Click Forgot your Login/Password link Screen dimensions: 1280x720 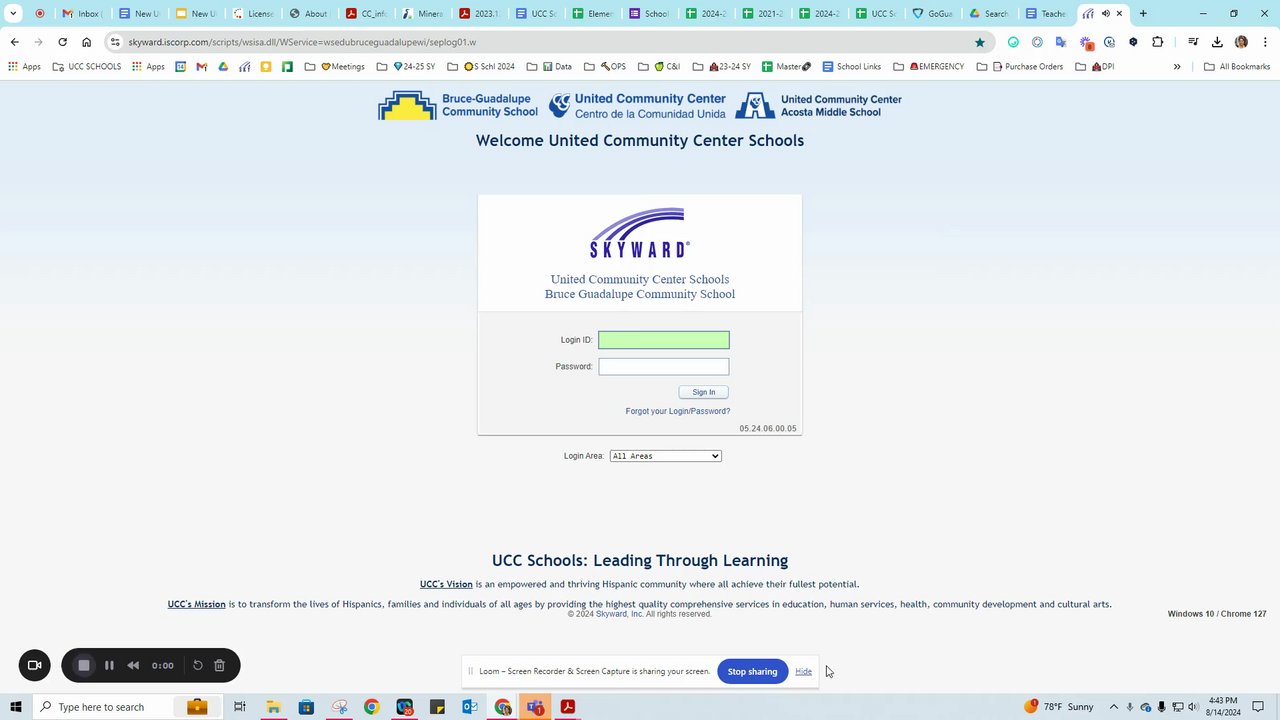point(678,411)
